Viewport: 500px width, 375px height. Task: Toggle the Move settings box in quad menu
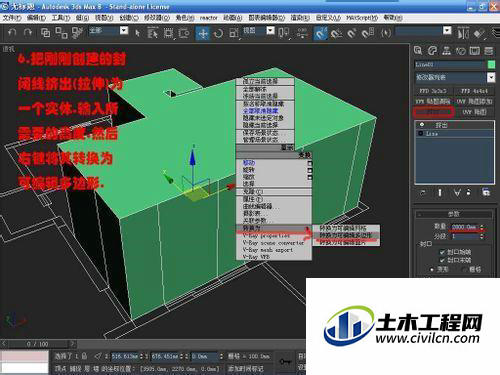(x=310, y=163)
